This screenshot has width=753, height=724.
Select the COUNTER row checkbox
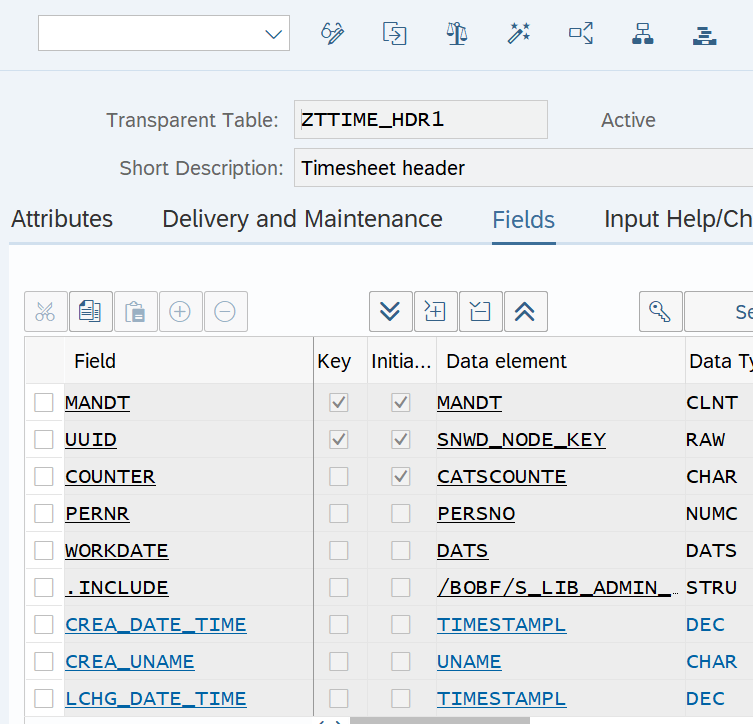pyautogui.click(x=44, y=476)
